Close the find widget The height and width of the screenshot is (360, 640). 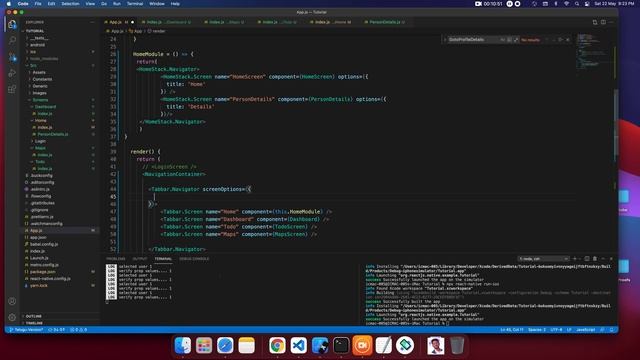568,40
